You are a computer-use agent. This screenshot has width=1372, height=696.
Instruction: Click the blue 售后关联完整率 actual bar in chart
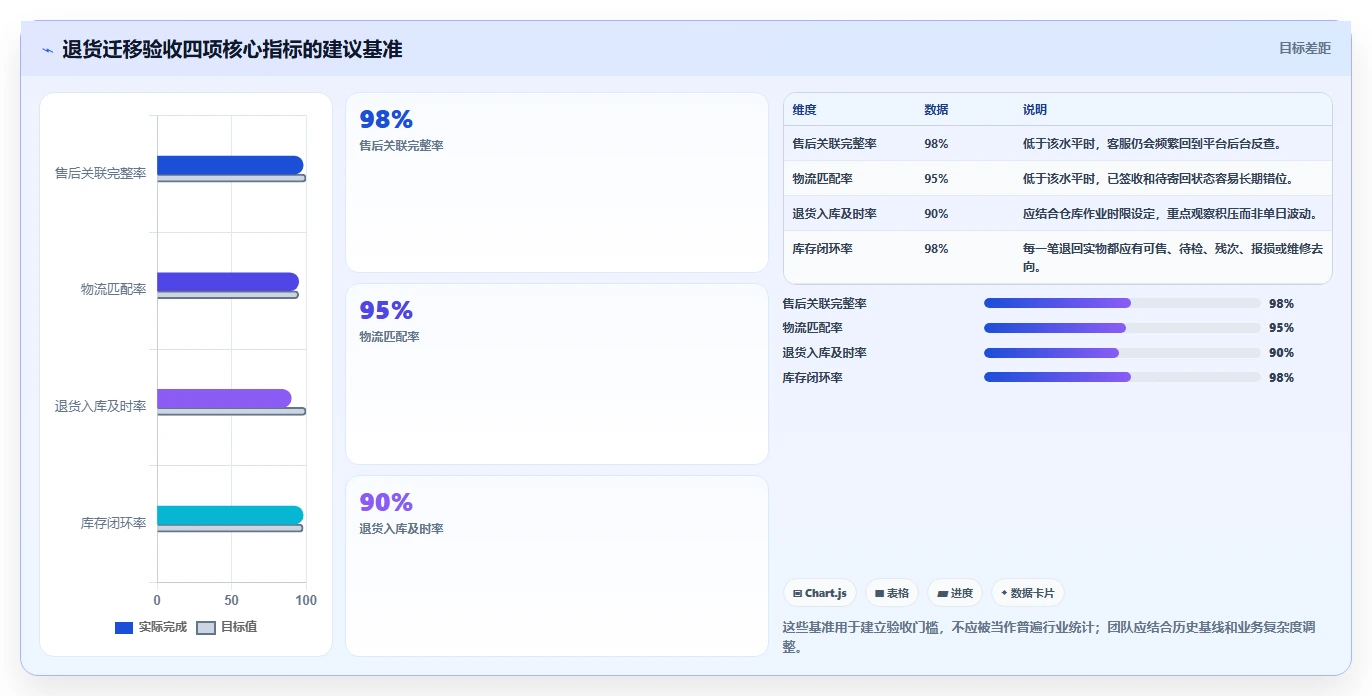[x=230, y=165]
